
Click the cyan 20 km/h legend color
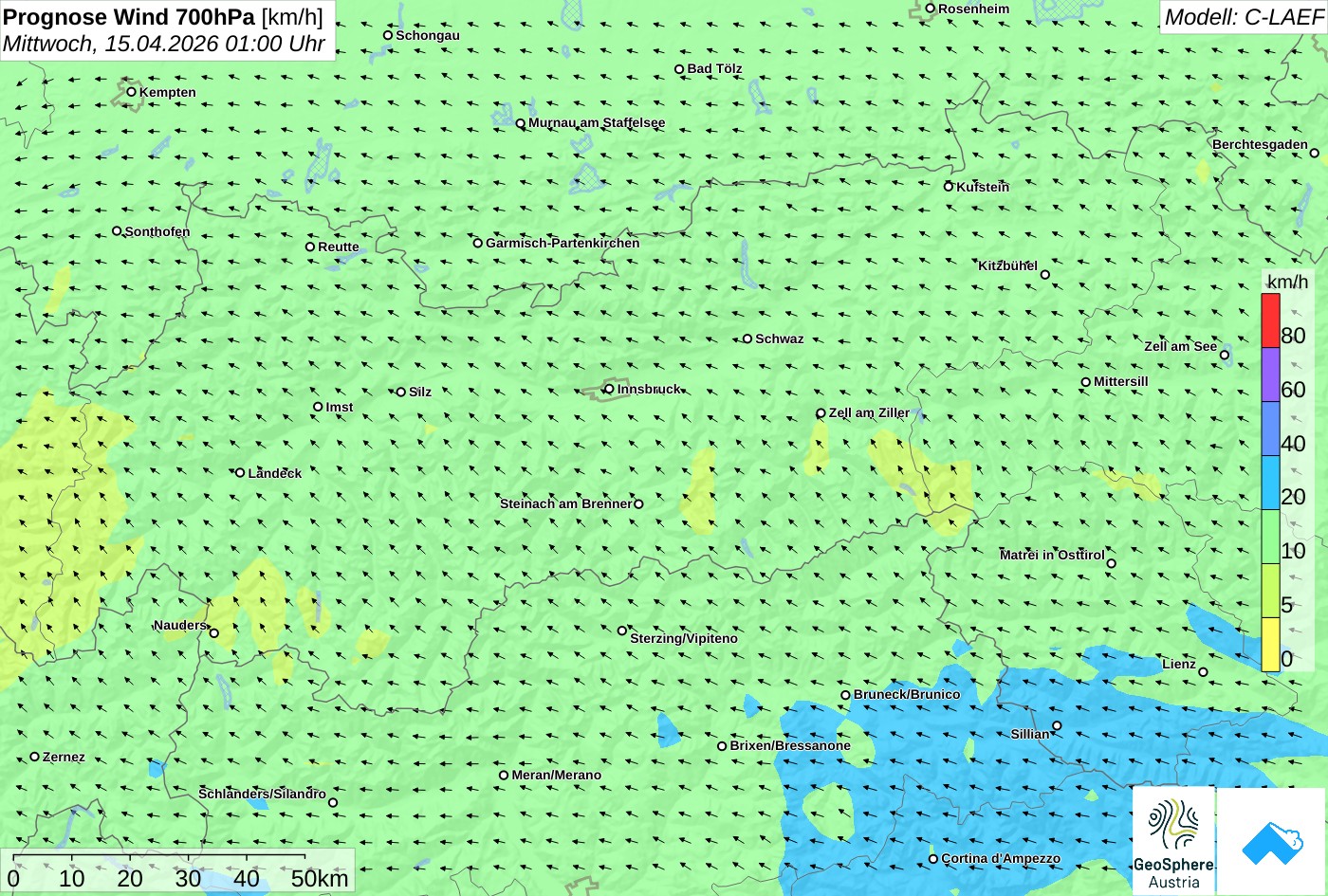pos(1270,483)
